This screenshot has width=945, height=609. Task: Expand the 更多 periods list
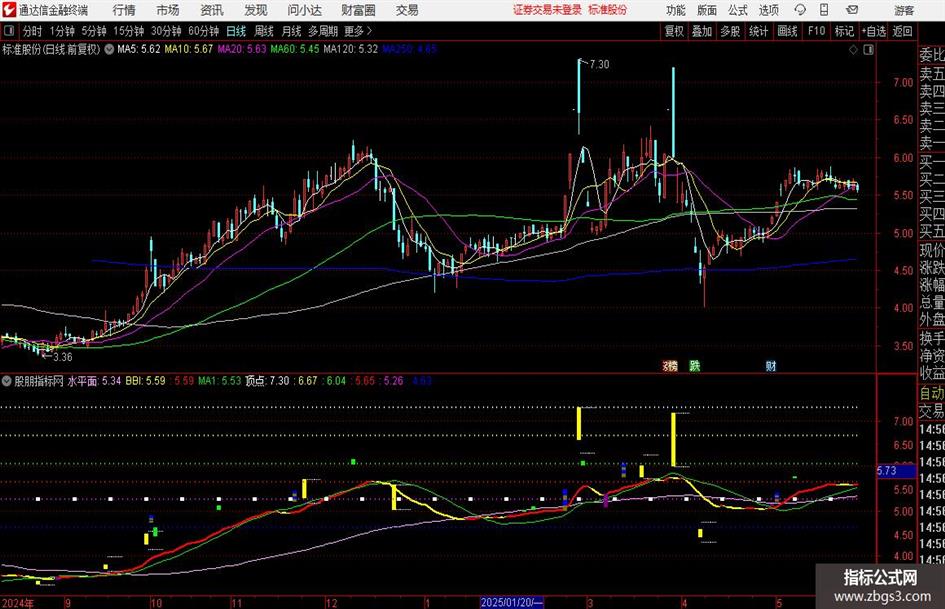pos(357,31)
